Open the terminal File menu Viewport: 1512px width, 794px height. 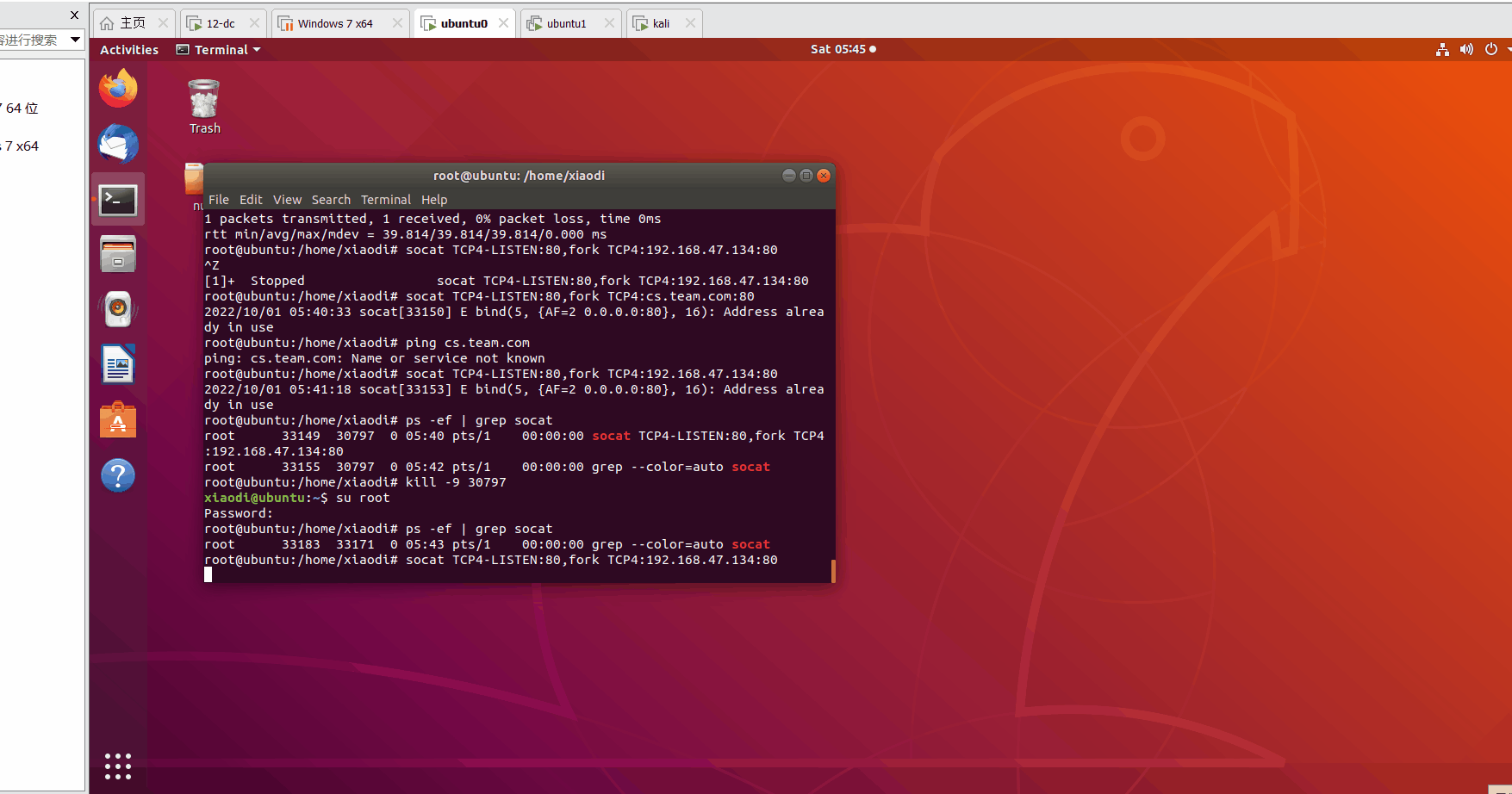(x=219, y=200)
